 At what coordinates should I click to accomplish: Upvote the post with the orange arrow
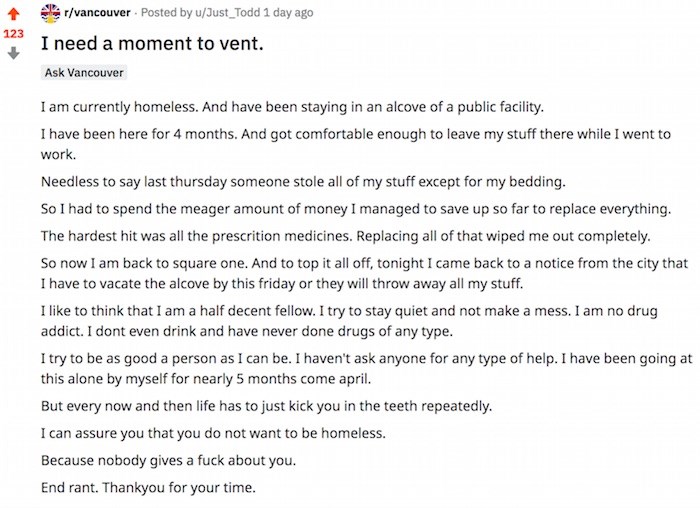[x=14, y=14]
